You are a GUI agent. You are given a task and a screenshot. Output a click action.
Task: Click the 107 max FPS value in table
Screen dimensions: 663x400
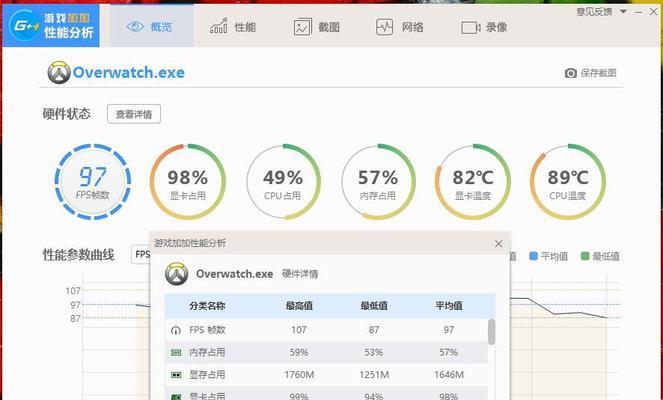(299, 330)
